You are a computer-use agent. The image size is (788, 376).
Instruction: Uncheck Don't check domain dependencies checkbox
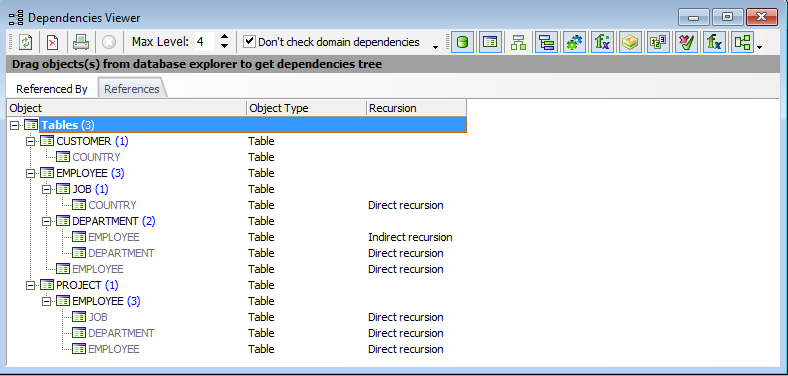click(x=249, y=42)
